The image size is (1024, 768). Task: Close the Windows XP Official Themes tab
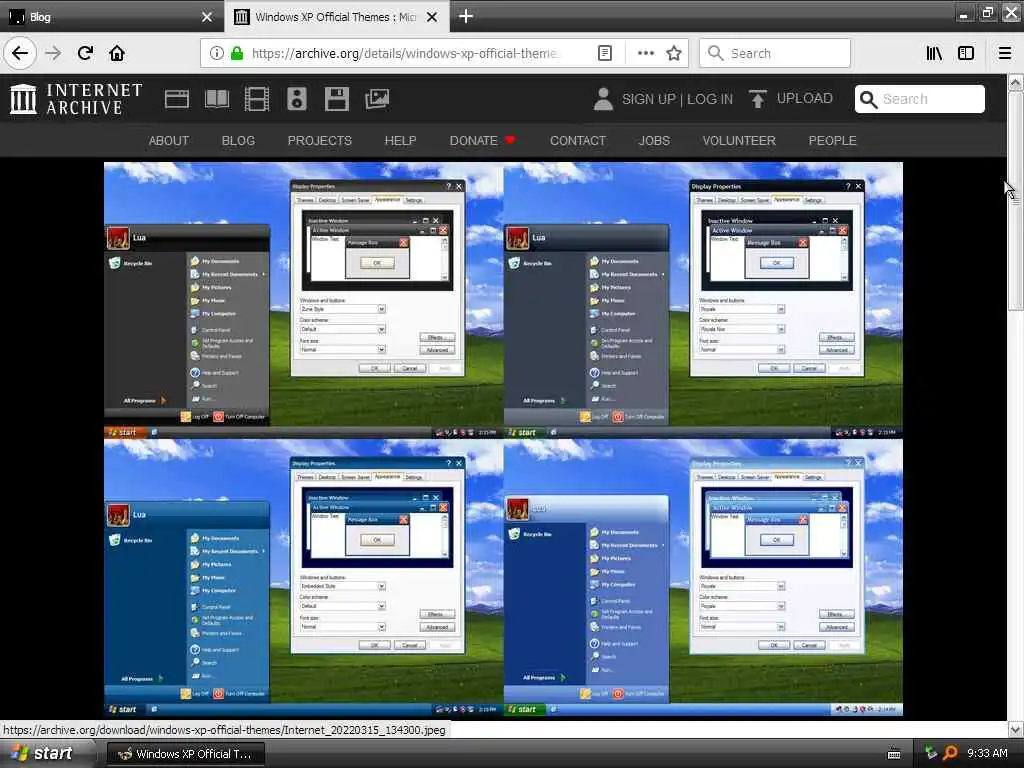432,17
